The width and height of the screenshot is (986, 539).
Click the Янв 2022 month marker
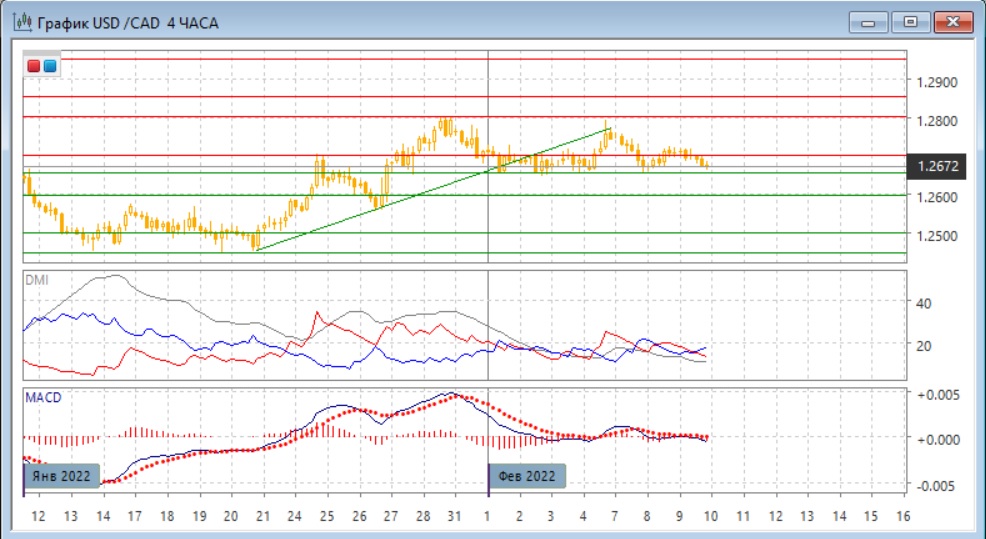click(x=64, y=475)
